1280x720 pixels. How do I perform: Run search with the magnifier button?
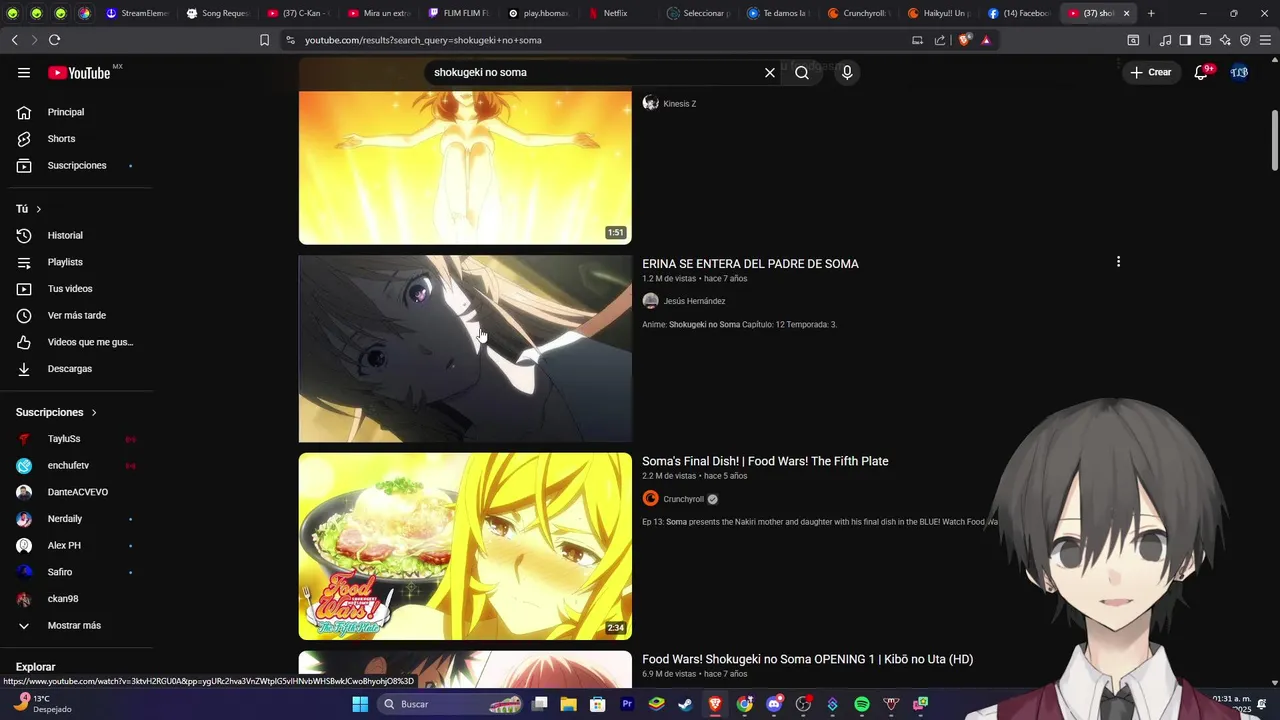(x=802, y=72)
